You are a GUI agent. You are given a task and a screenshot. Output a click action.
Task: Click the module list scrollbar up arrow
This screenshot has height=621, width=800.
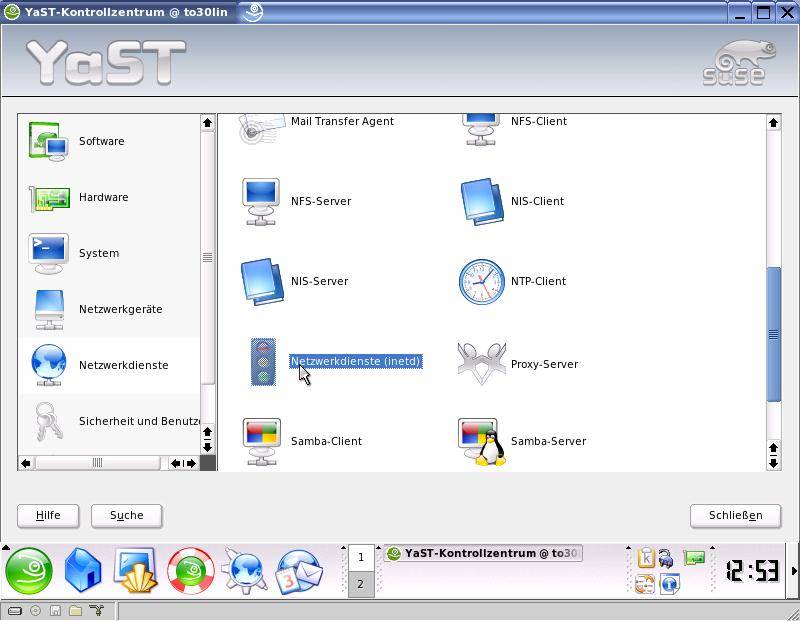click(773, 122)
